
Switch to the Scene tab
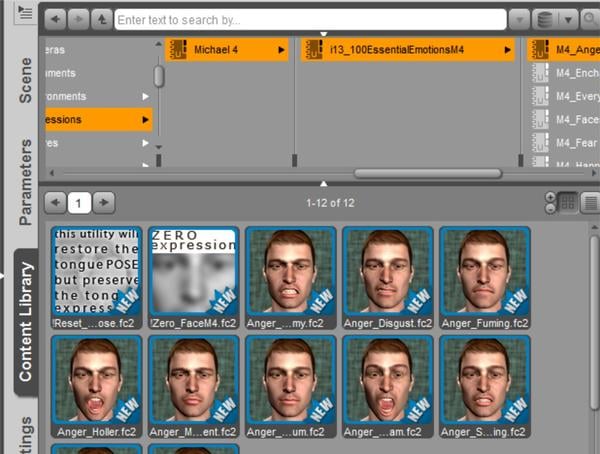pos(26,80)
